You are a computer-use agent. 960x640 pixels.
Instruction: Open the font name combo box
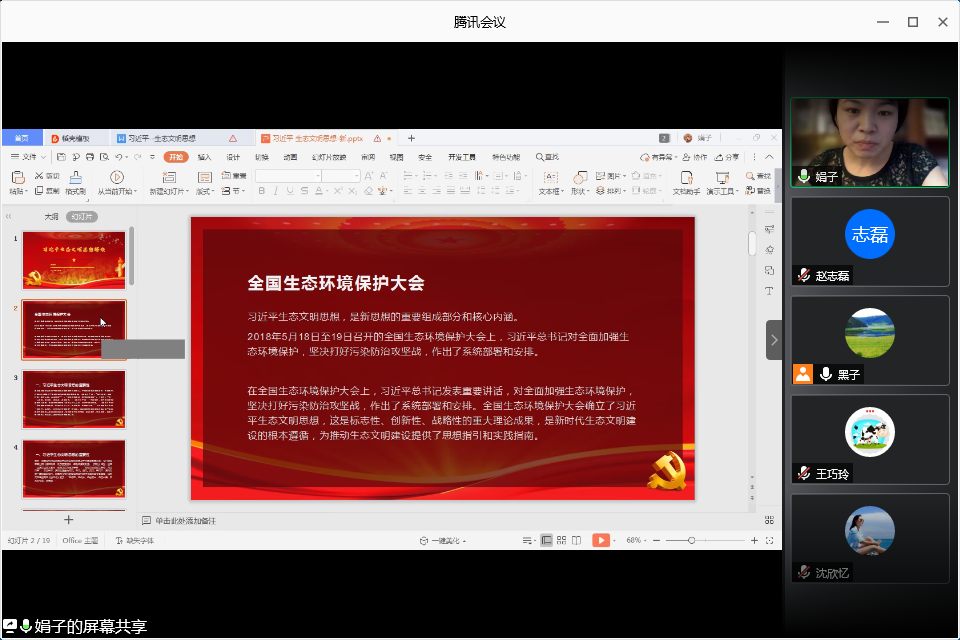287,176
